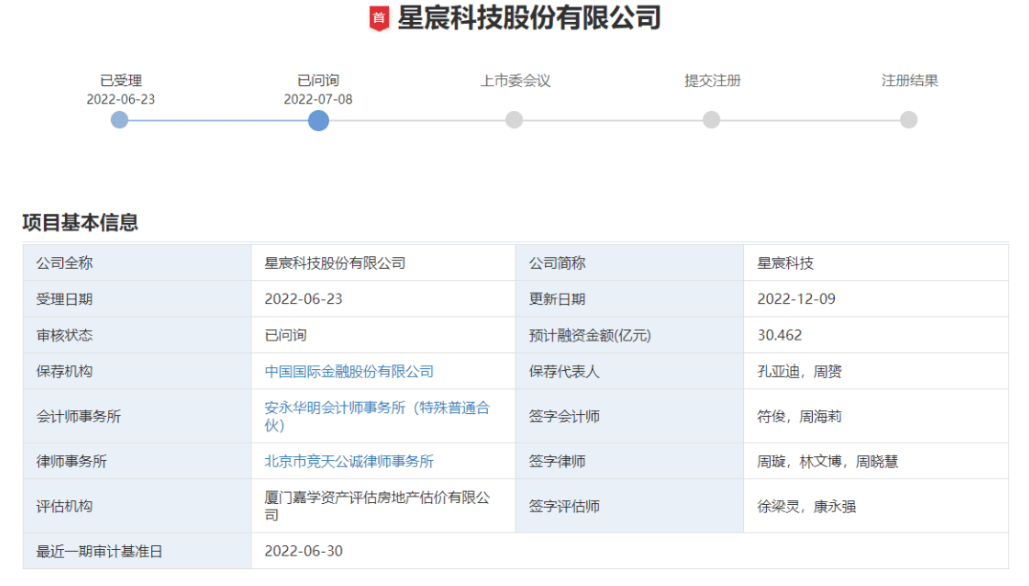
Task: Click the 受理日期 value 2022-06-23
Action: (x=303, y=299)
